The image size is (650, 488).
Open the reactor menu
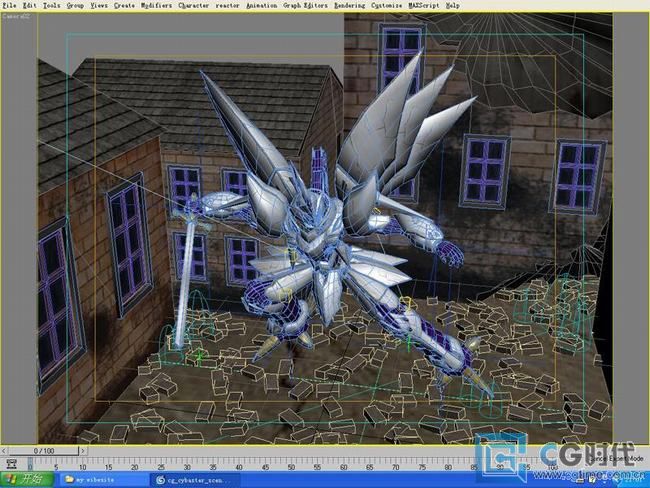click(x=228, y=5)
